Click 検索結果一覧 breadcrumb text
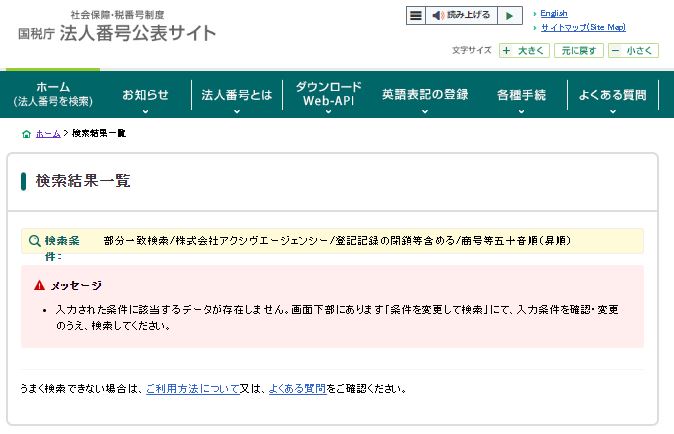The height and width of the screenshot is (434, 674). 99,133
